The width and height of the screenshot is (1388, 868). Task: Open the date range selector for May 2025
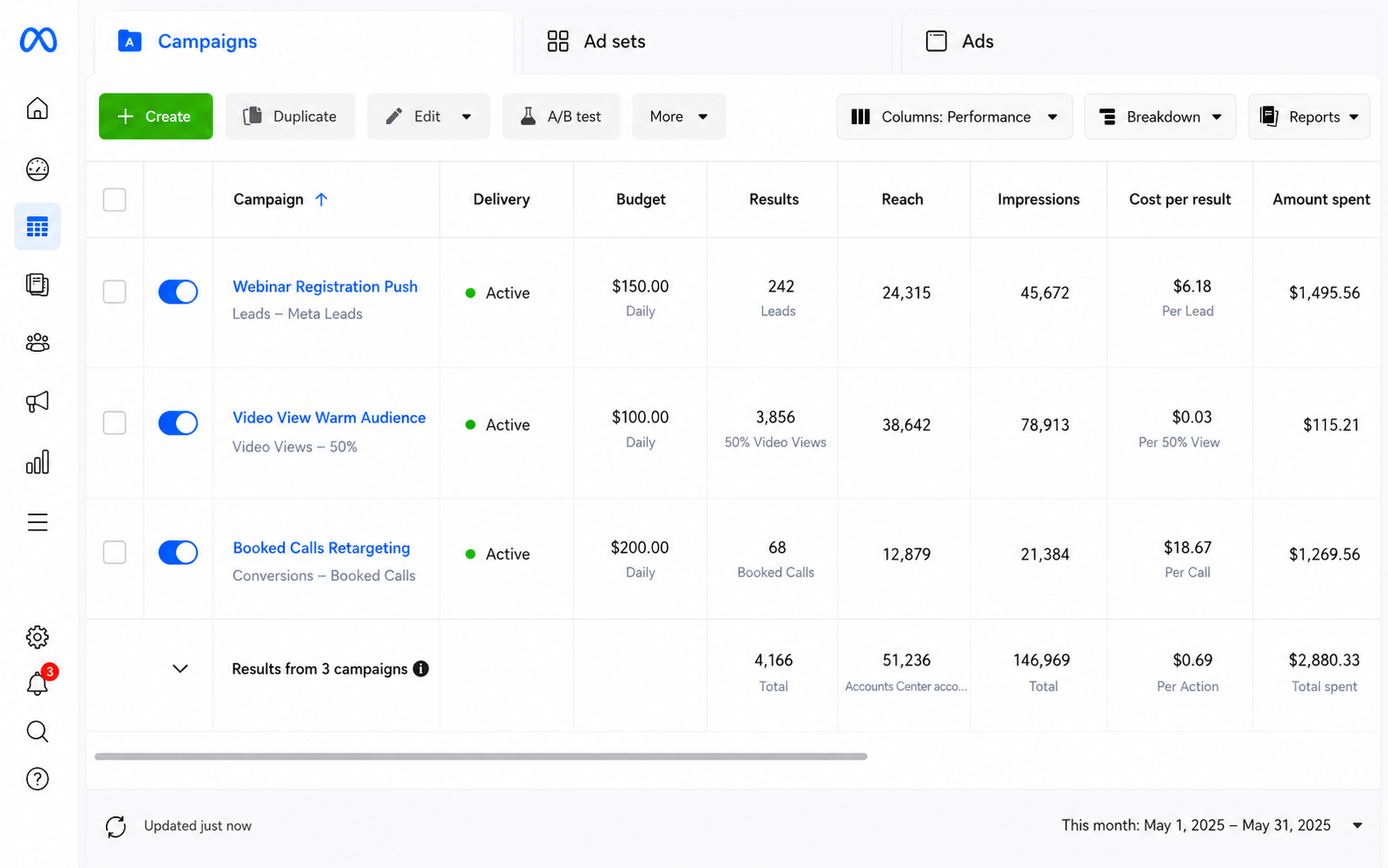click(1212, 825)
